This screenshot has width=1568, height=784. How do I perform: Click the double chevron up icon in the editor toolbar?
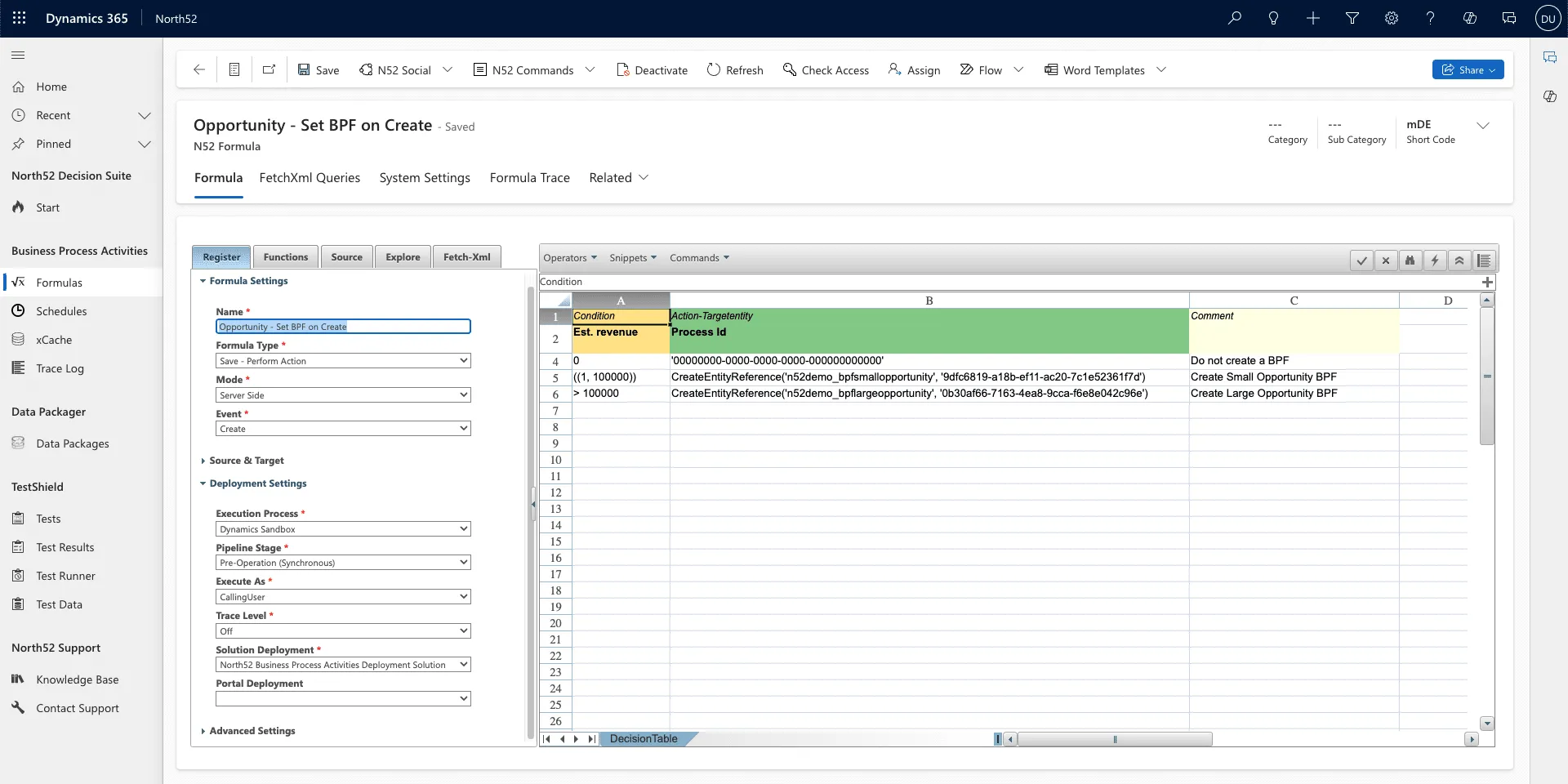pyautogui.click(x=1459, y=261)
